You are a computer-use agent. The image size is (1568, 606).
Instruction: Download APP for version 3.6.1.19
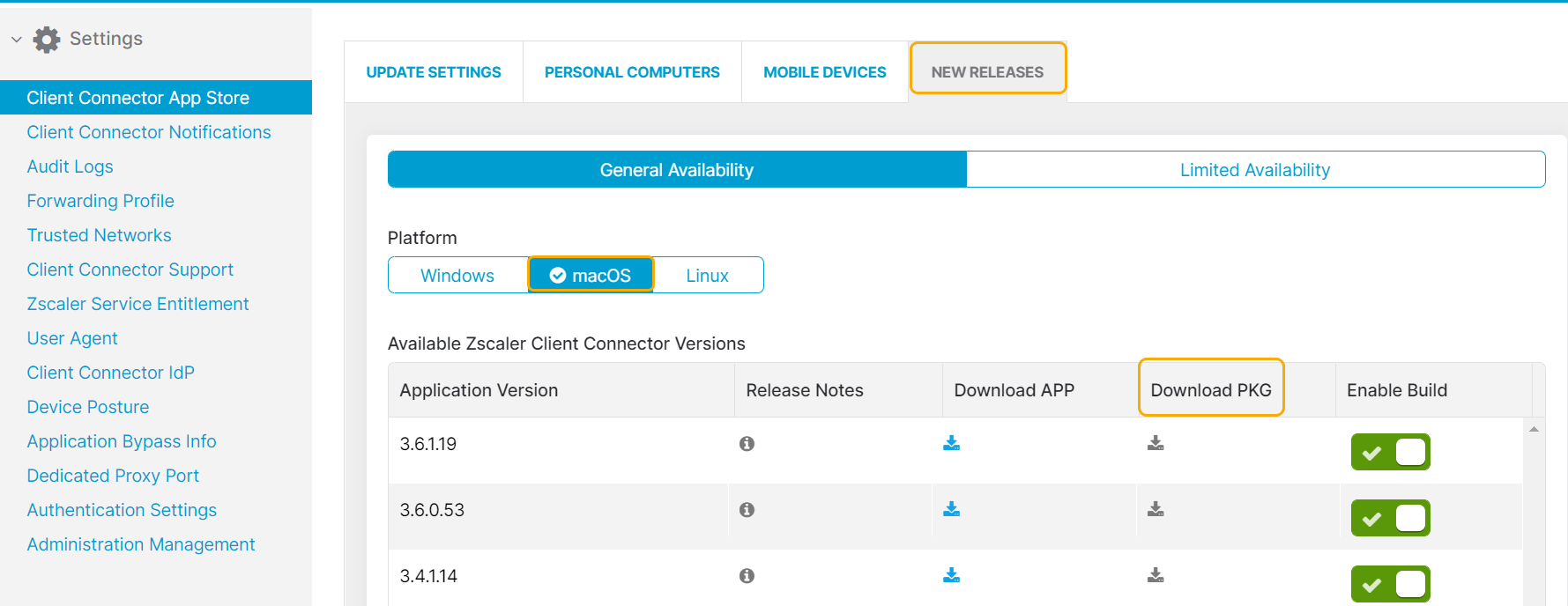(951, 443)
